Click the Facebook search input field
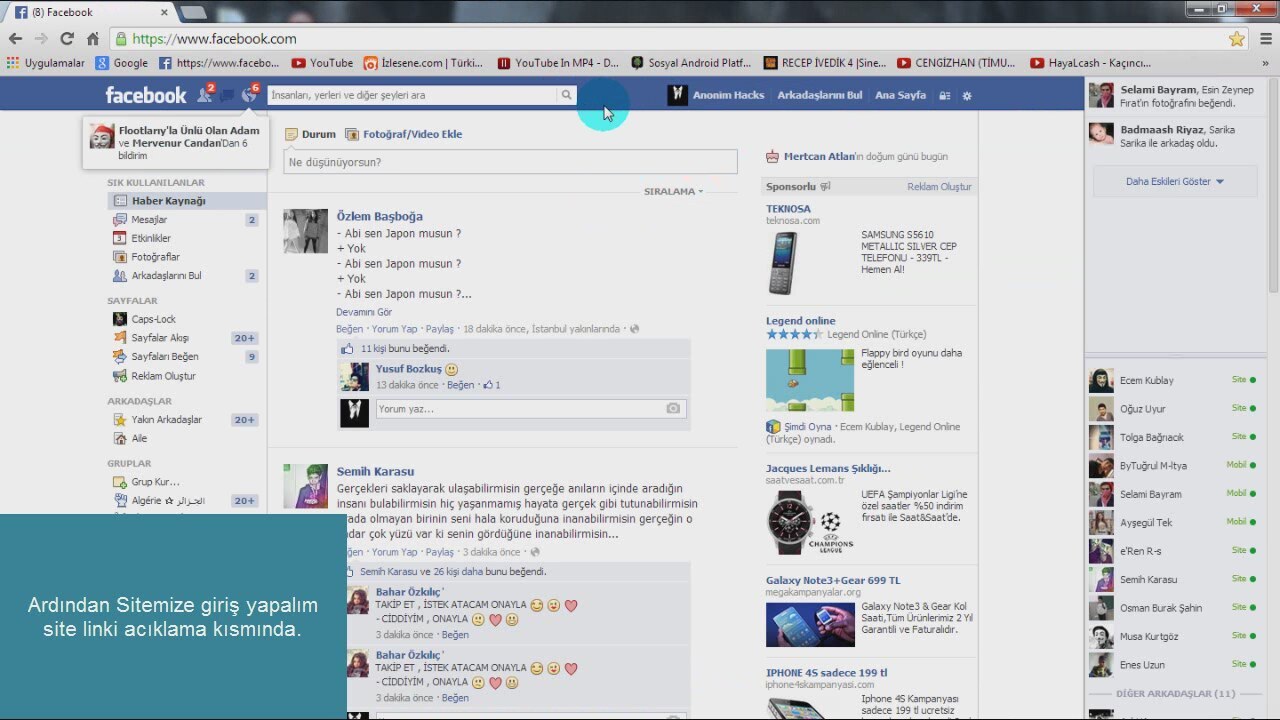The width and height of the screenshot is (1280, 720). pos(412,95)
